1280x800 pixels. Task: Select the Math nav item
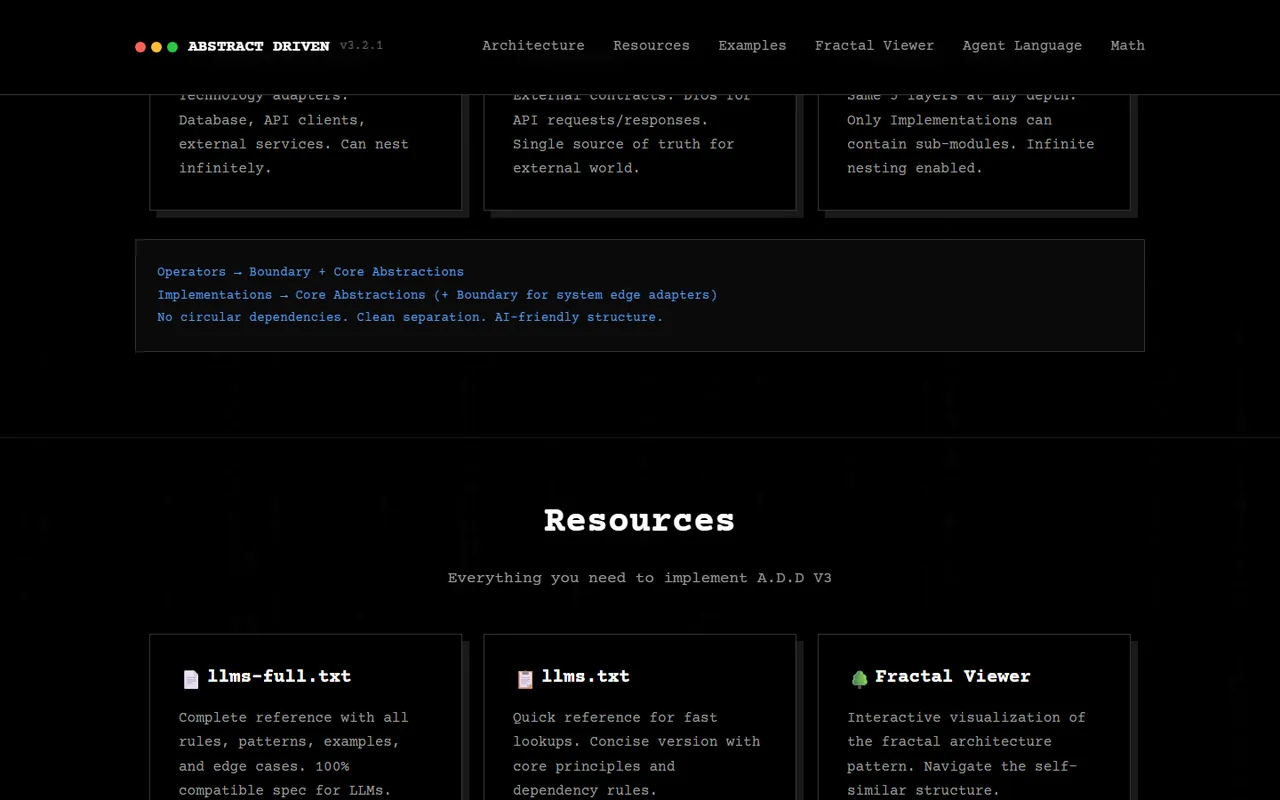pos(1128,46)
